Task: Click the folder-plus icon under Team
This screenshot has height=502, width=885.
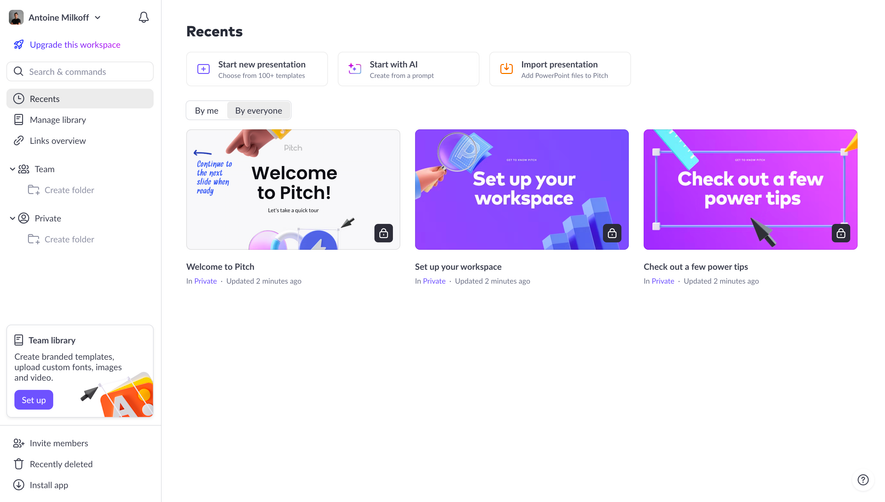Action: point(34,190)
